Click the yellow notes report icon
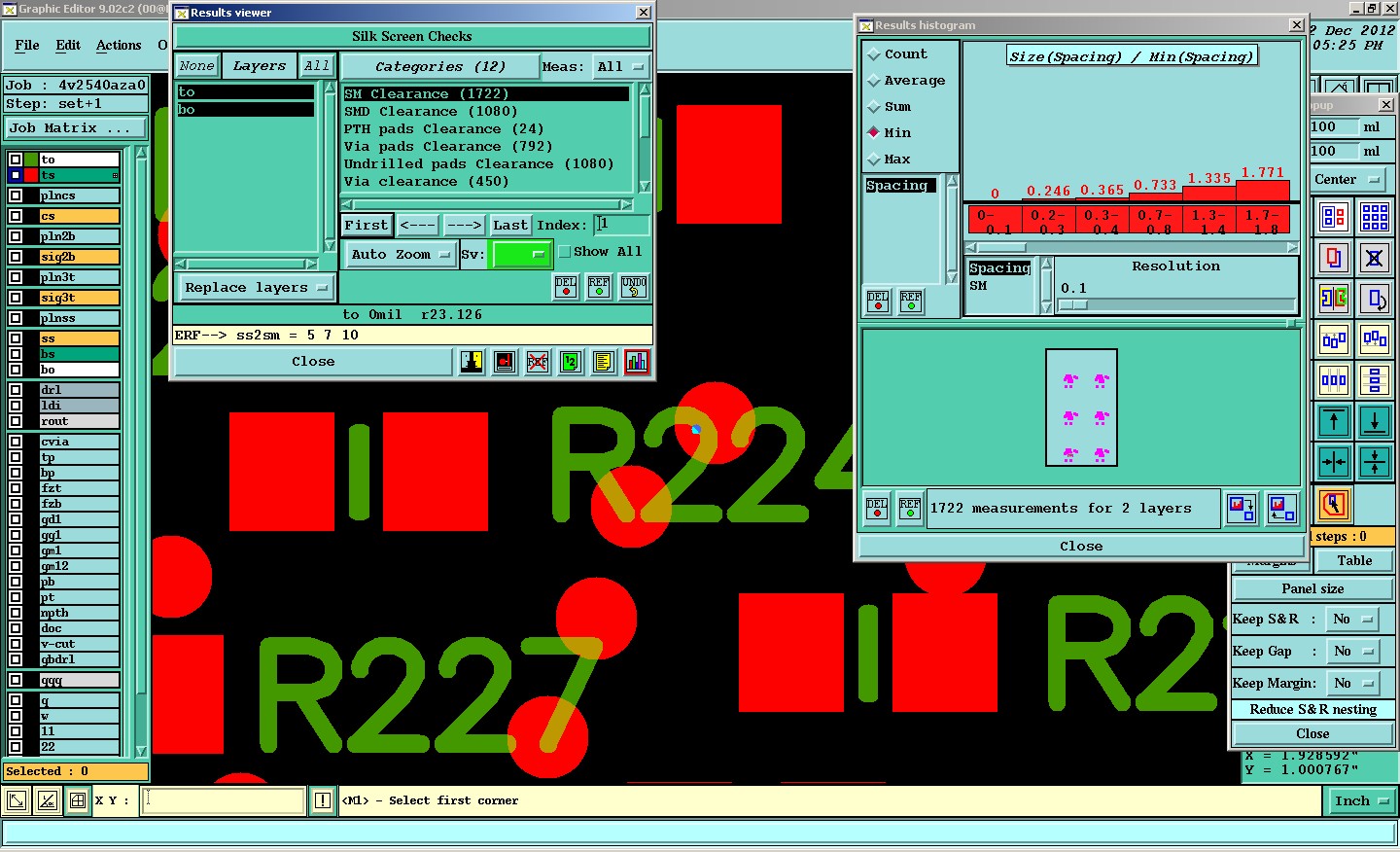Image resolution: width=1400 pixels, height=852 pixels. point(604,362)
